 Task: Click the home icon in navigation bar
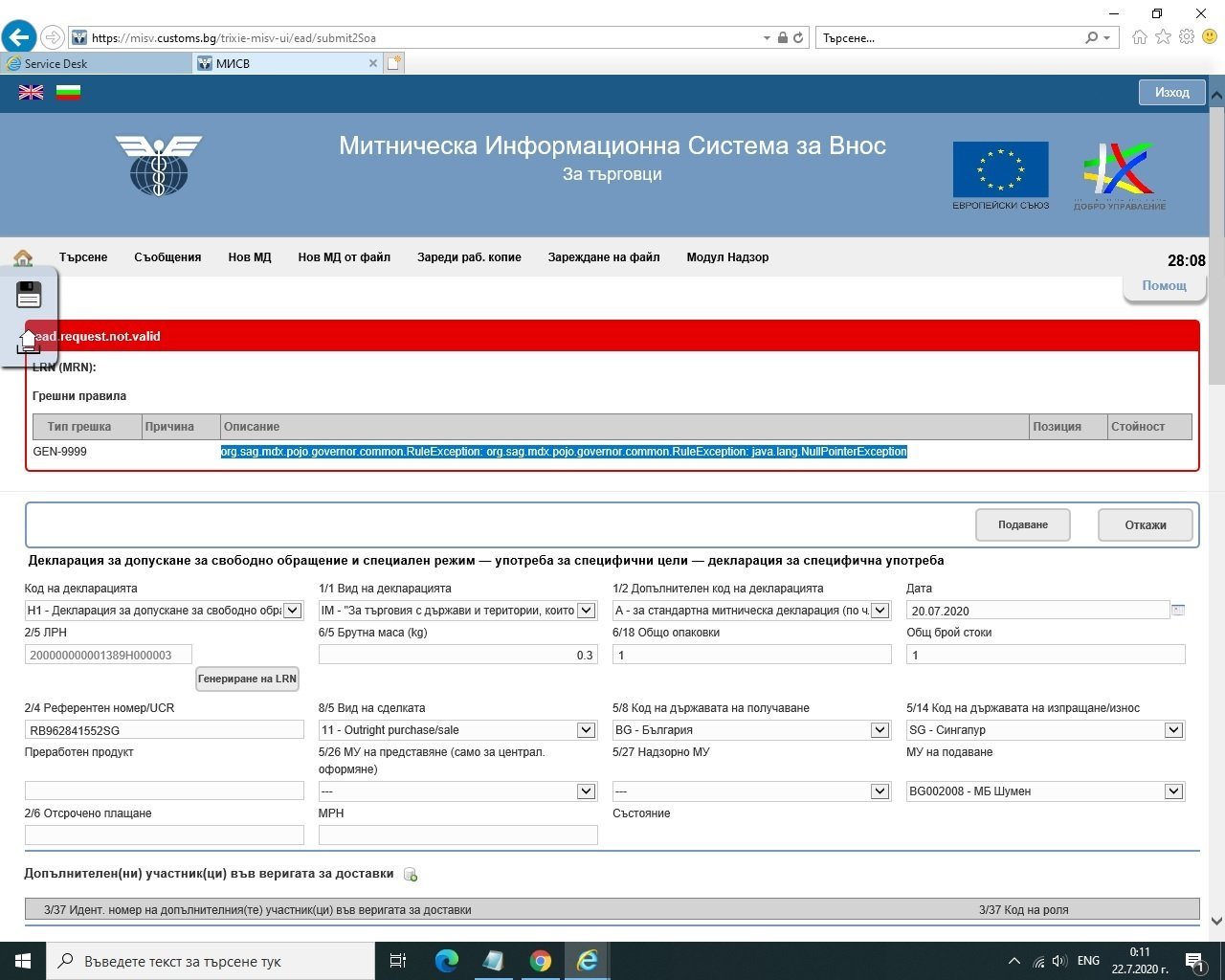[23, 257]
